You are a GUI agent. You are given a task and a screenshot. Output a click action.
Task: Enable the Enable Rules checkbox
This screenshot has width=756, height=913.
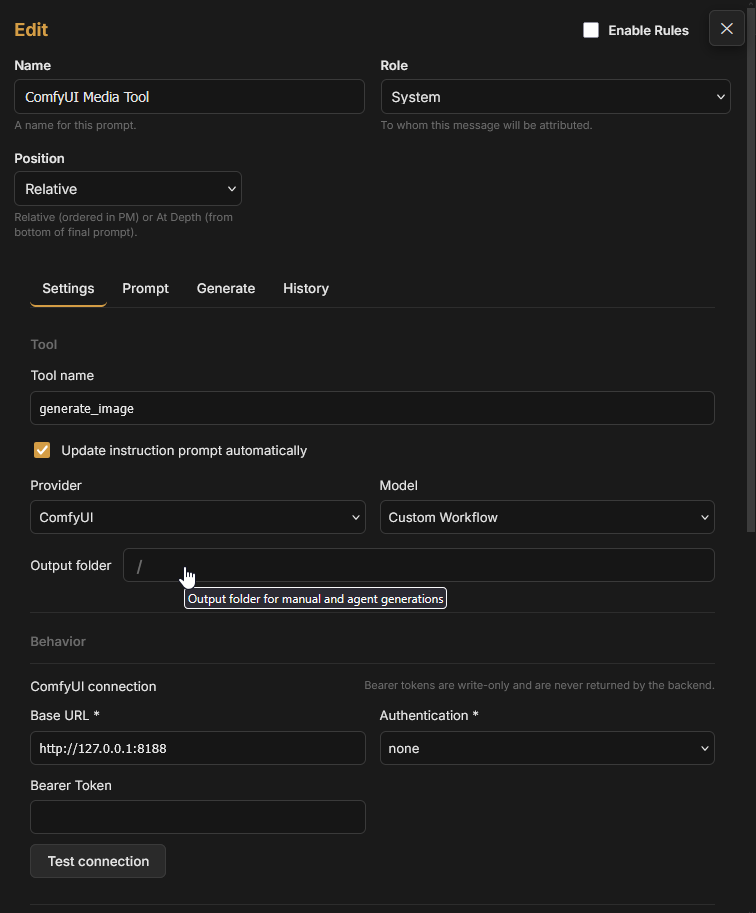(x=591, y=30)
